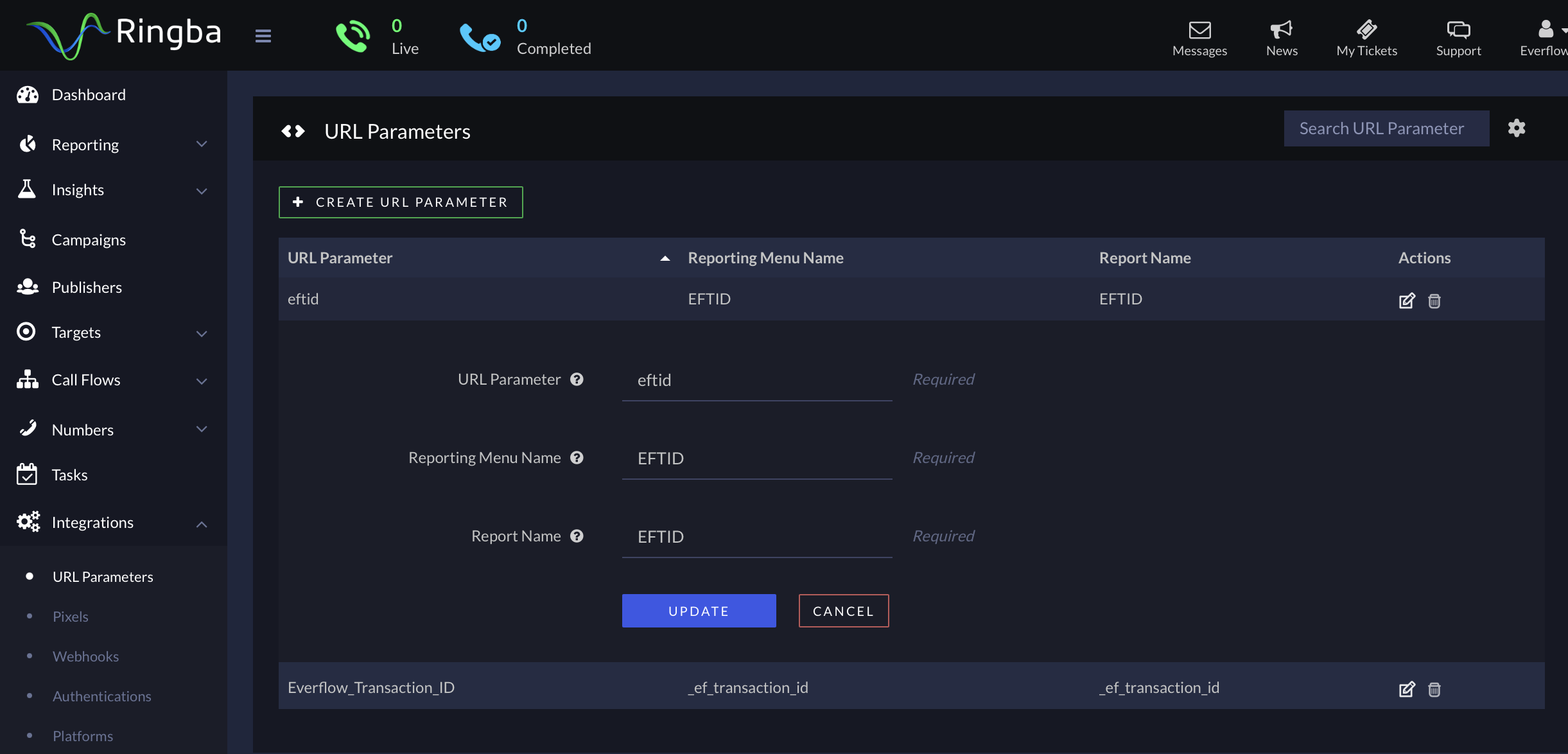Expand the Reporting menu chevron

click(202, 145)
